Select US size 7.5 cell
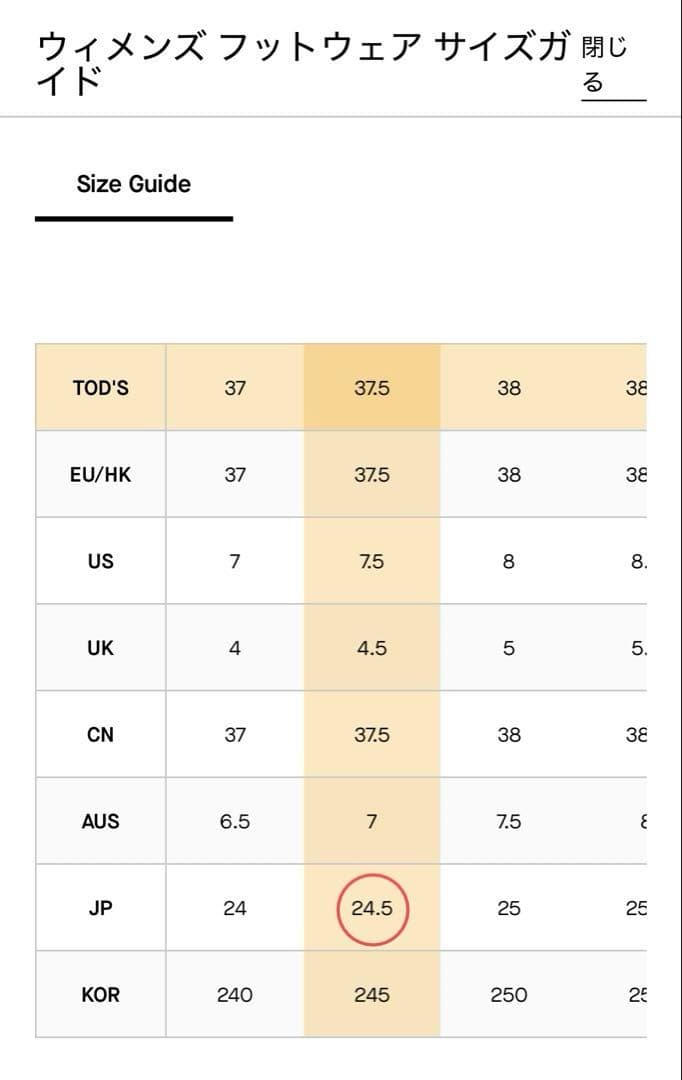 [372, 561]
